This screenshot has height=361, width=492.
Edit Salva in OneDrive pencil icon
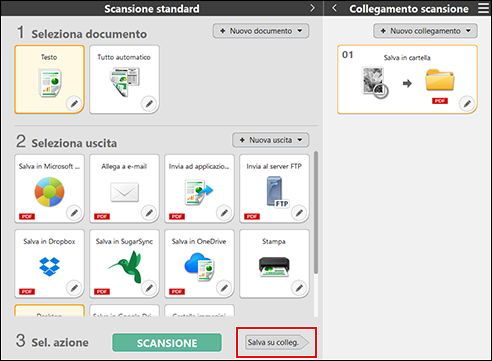[x=224, y=287]
